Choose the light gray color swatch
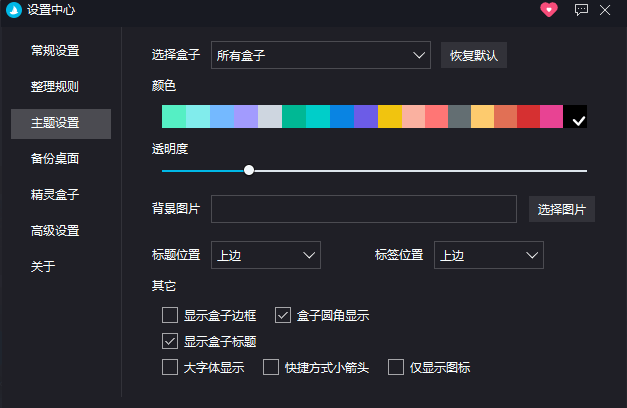 (270, 116)
